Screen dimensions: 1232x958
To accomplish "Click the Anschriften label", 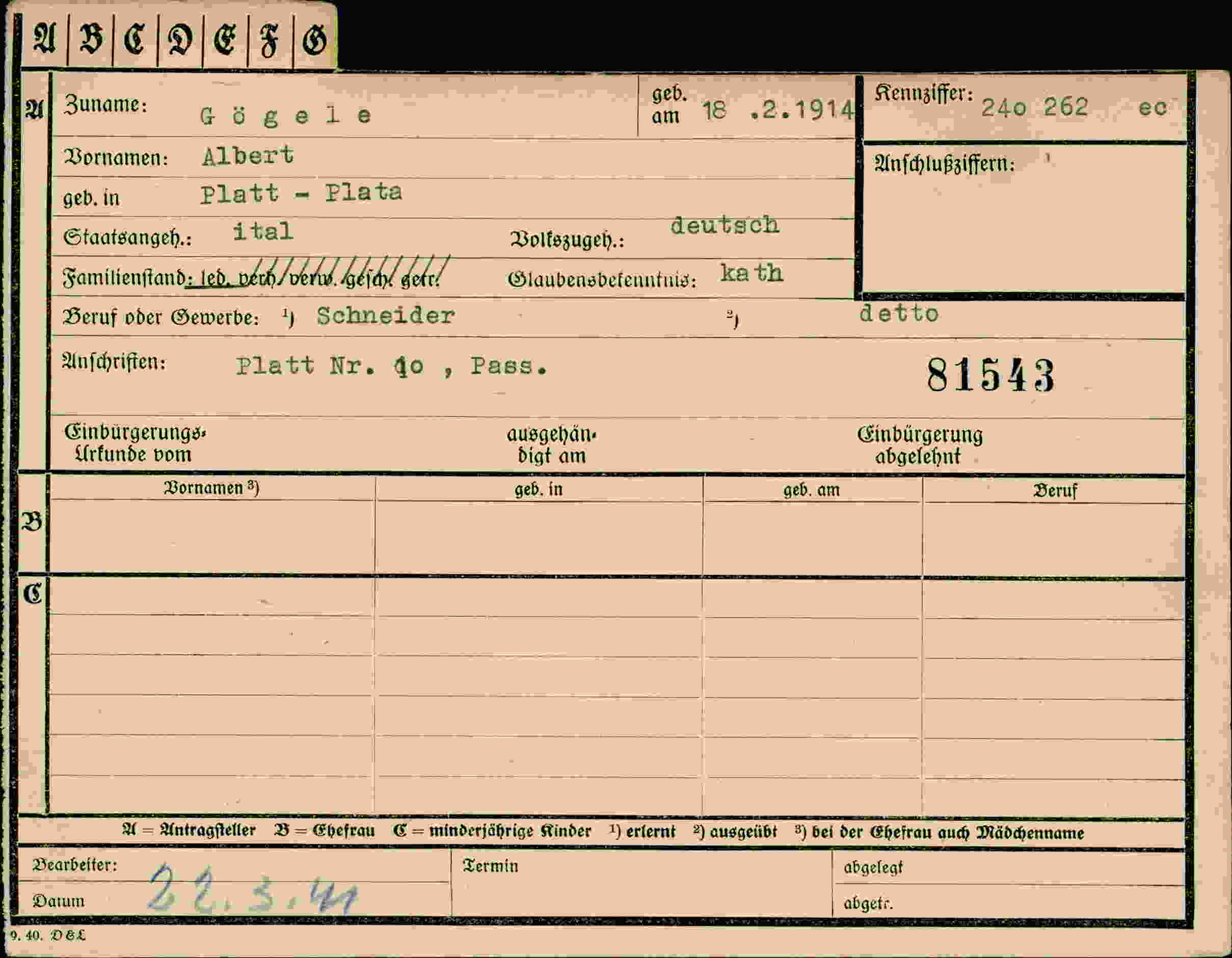I will click(114, 362).
